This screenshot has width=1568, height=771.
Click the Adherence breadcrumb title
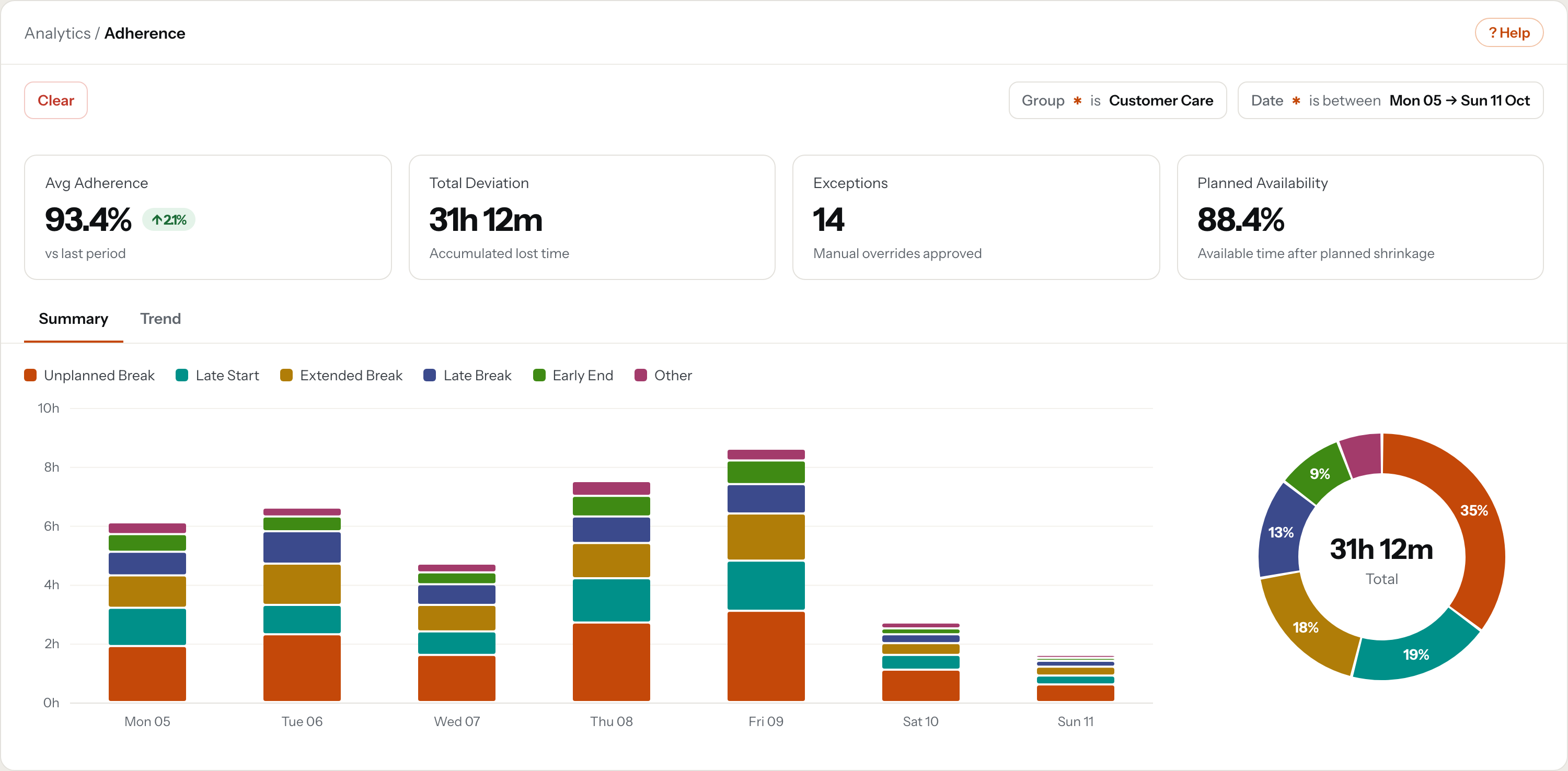click(x=145, y=33)
